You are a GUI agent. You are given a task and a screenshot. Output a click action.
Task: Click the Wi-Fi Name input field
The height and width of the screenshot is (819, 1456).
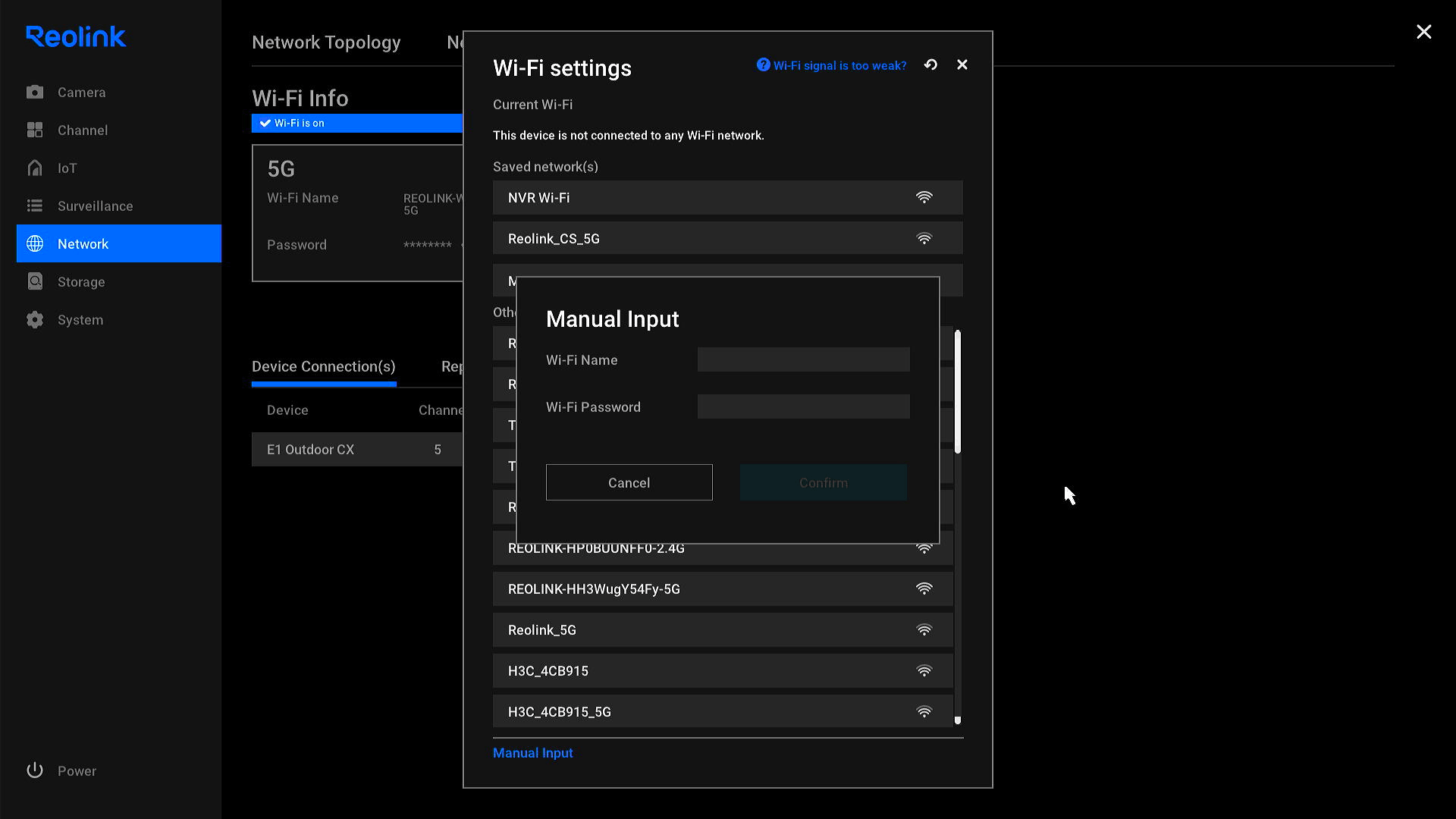803,360
